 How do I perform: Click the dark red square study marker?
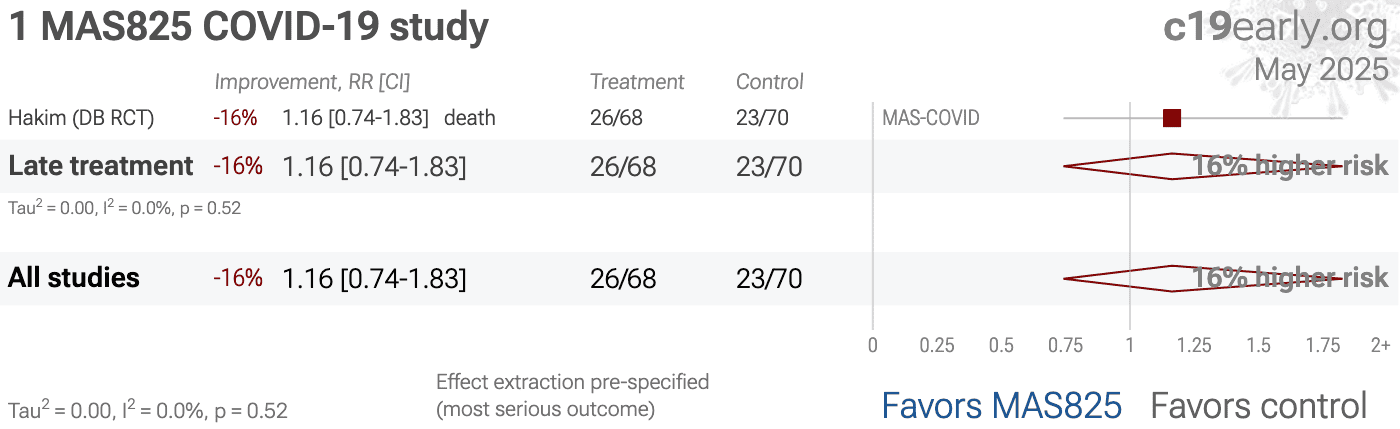tap(1172, 118)
